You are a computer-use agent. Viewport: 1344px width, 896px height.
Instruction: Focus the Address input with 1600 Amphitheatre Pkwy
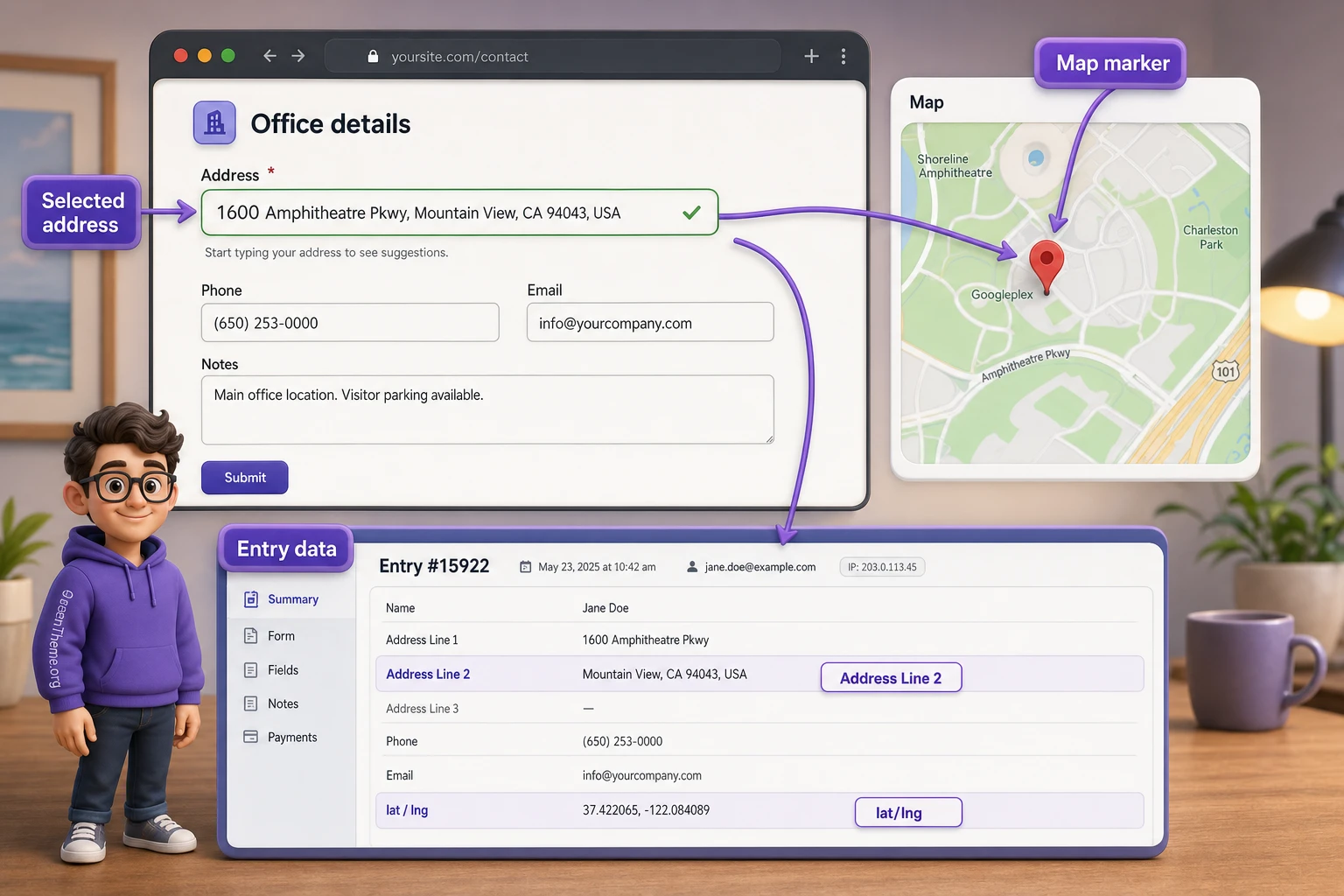pyautogui.click(x=459, y=213)
